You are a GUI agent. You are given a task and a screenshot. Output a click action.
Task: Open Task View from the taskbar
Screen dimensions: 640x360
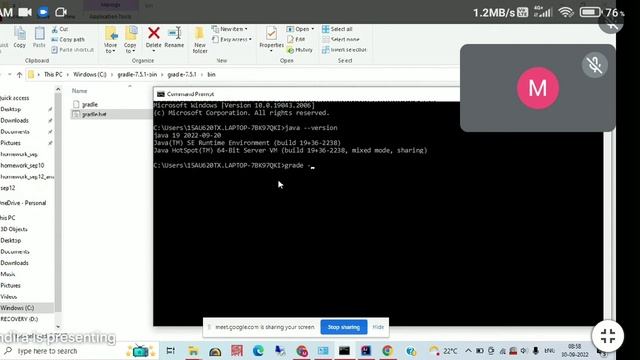point(171,351)
